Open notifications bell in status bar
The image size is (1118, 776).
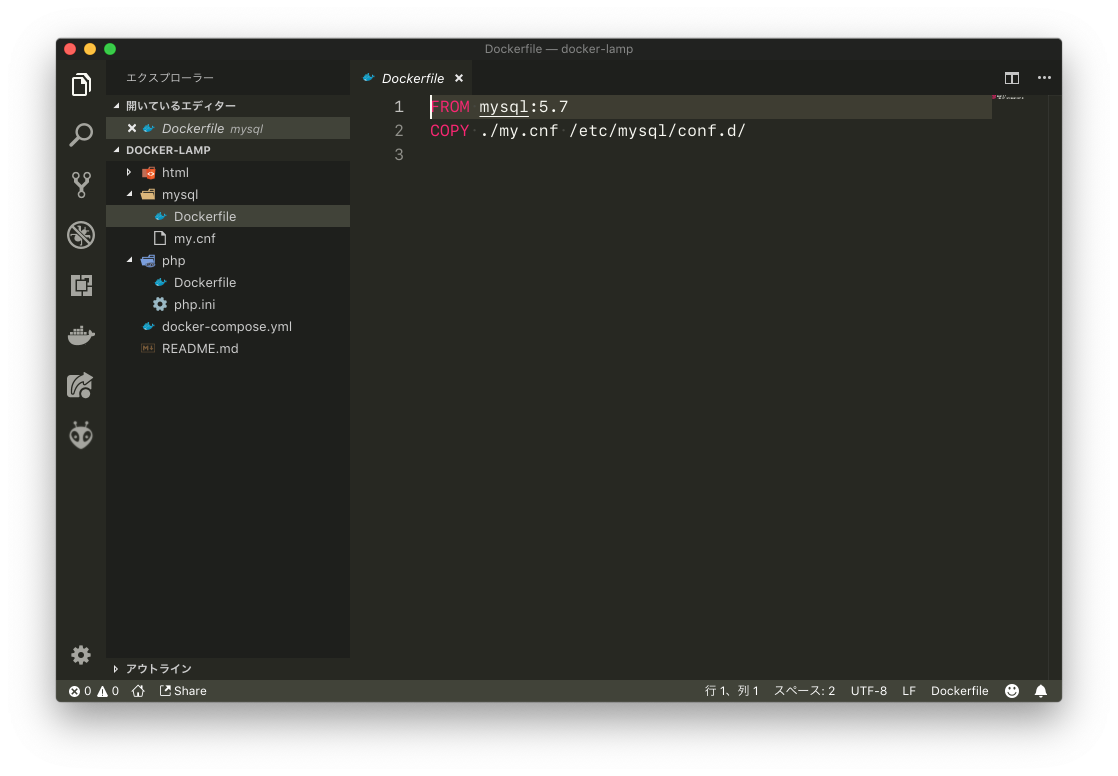coord(1041,690)
